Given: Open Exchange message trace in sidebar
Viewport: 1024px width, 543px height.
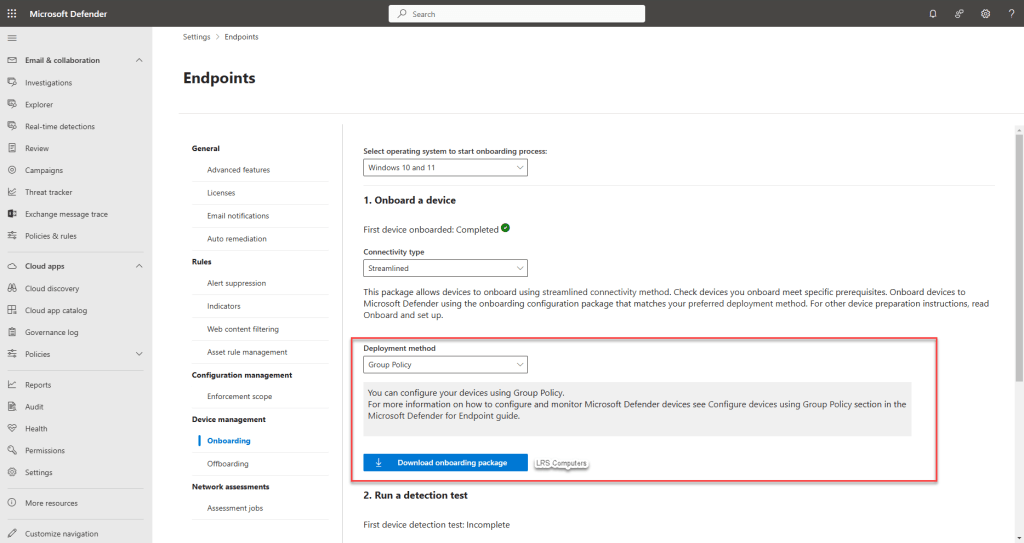Looking at the screenshot, I should [x=66, y=214].
